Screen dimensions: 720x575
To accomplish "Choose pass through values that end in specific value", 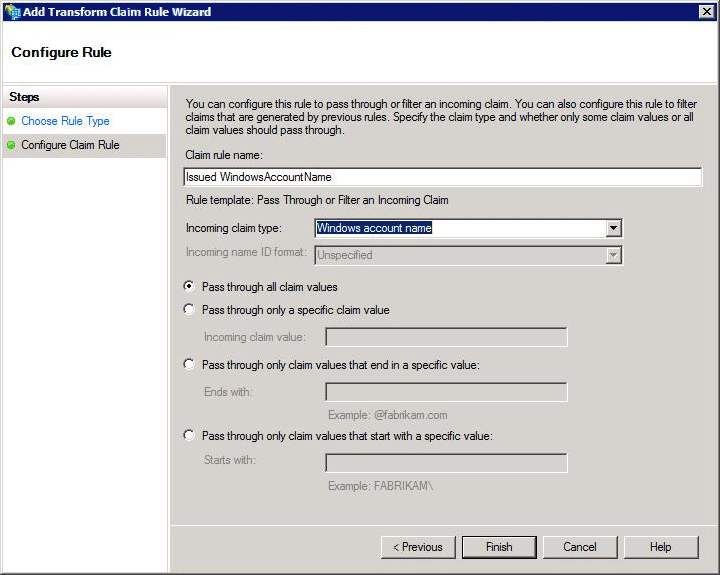I will (190, 365).
